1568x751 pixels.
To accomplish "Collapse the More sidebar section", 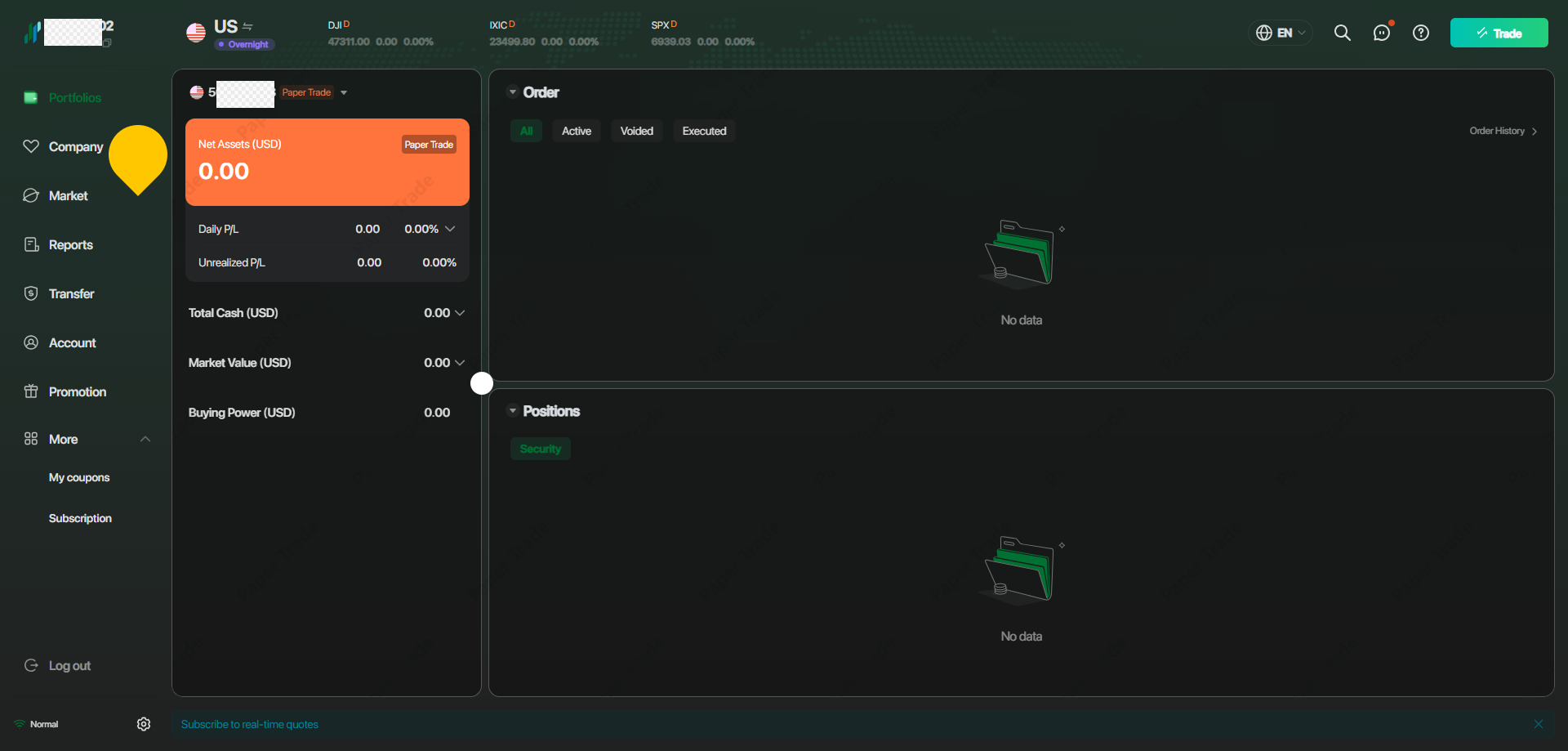I will click(x=145, y=439).
